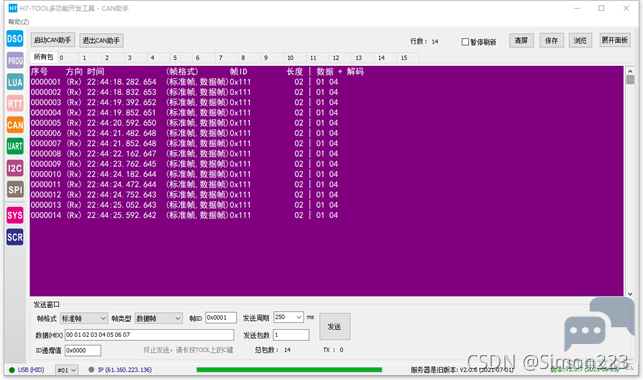
Task: Open the PROG programmer tool
Action: [x=15, y=61]
